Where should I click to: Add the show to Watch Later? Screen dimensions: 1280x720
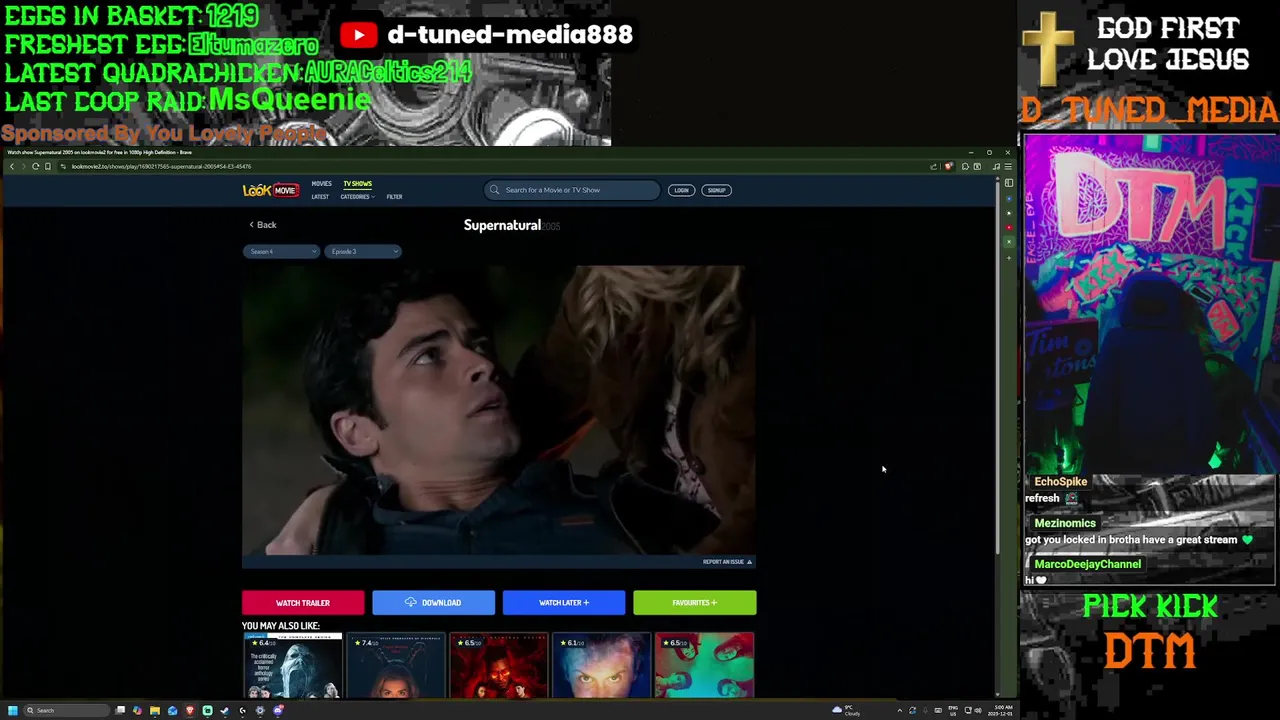[564, 603]
